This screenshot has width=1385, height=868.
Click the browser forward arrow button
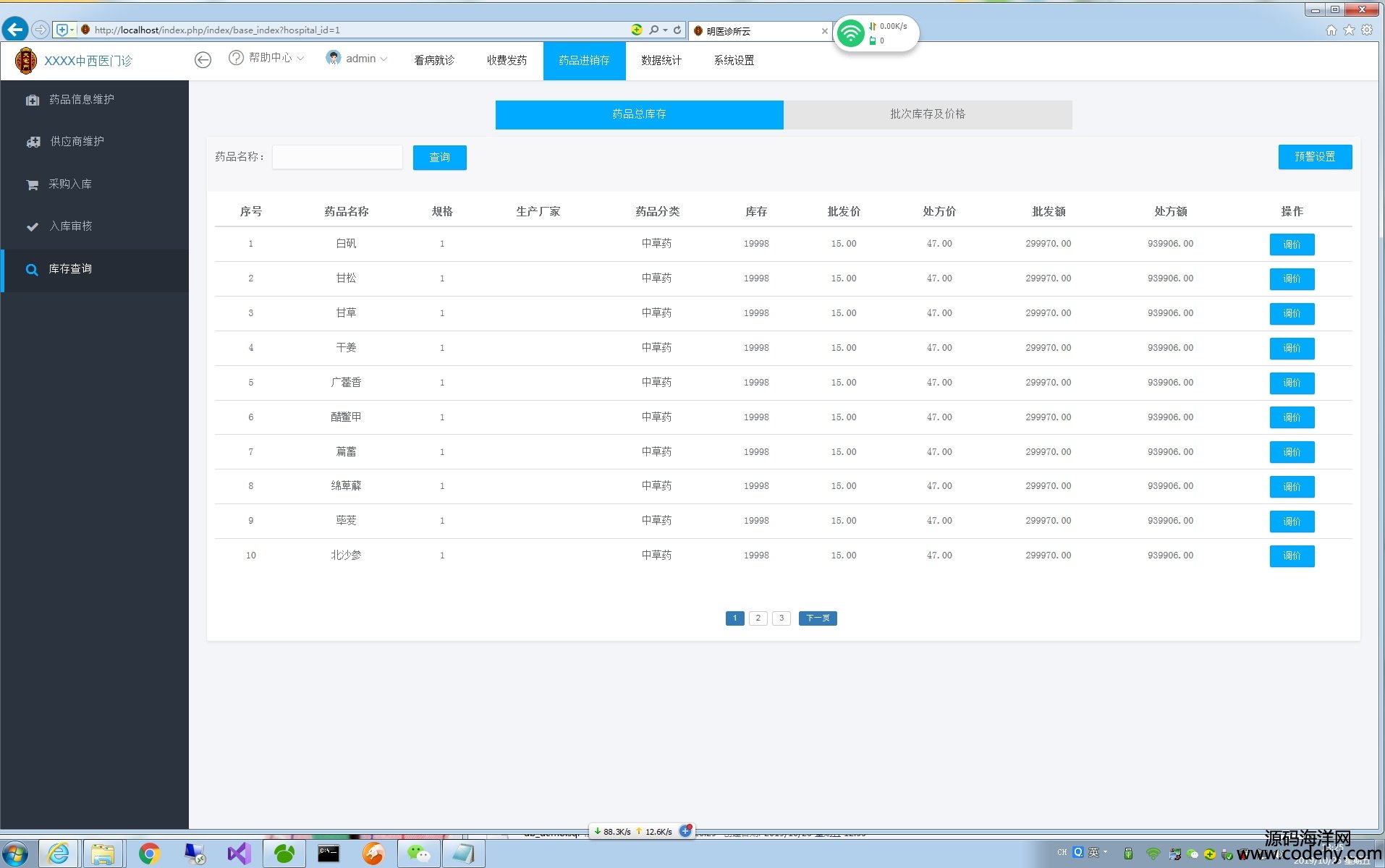tap(41, 30)
